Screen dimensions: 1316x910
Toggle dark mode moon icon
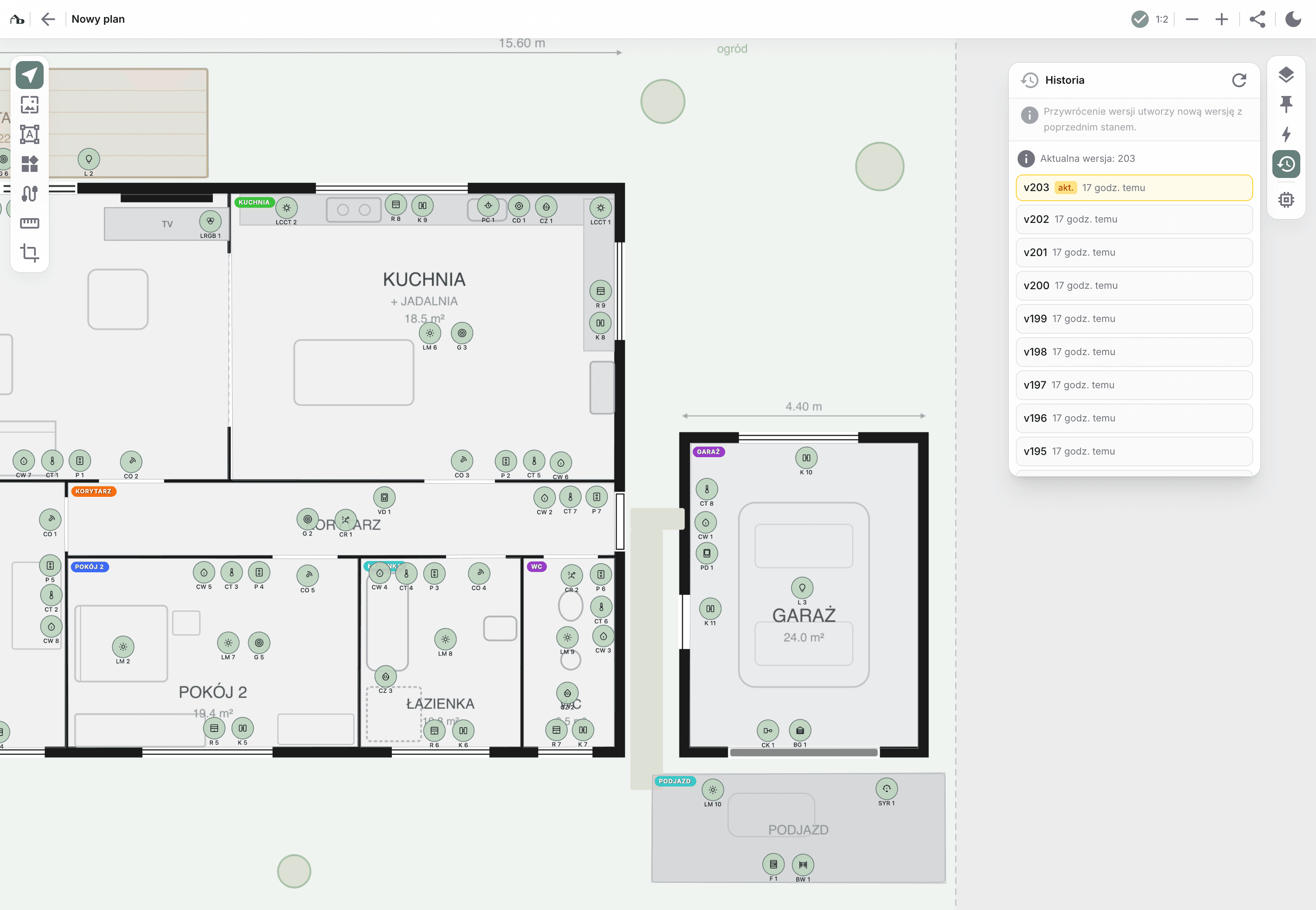click(x=1292, y=19)
